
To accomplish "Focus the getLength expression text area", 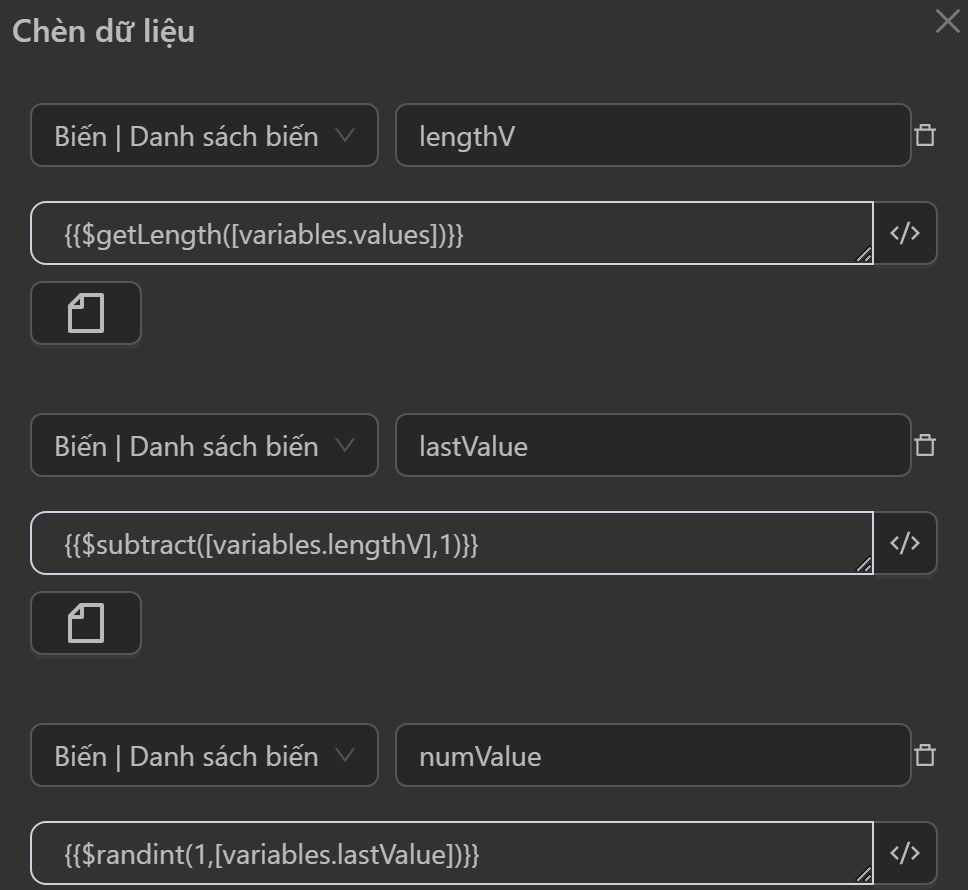I will coord(450,234).
